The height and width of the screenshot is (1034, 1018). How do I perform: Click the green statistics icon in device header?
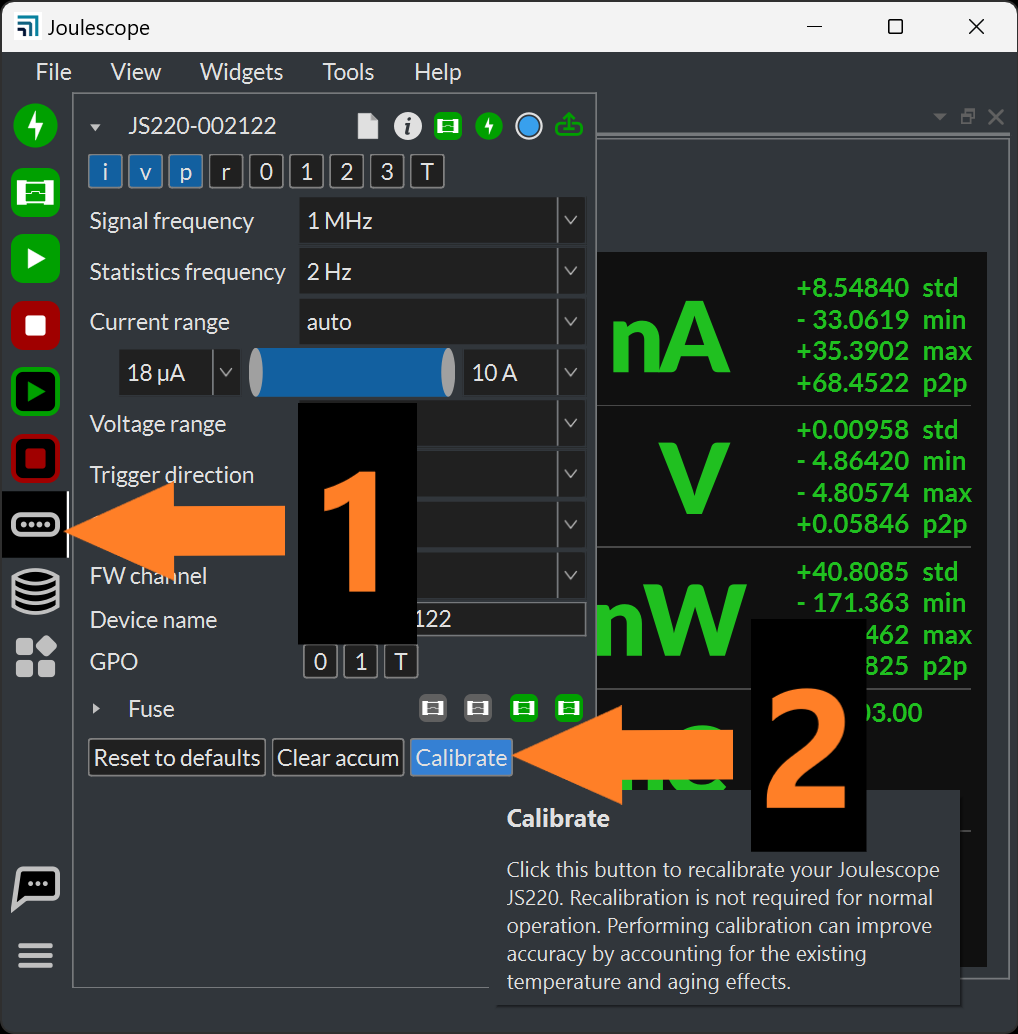click(448, 126)
